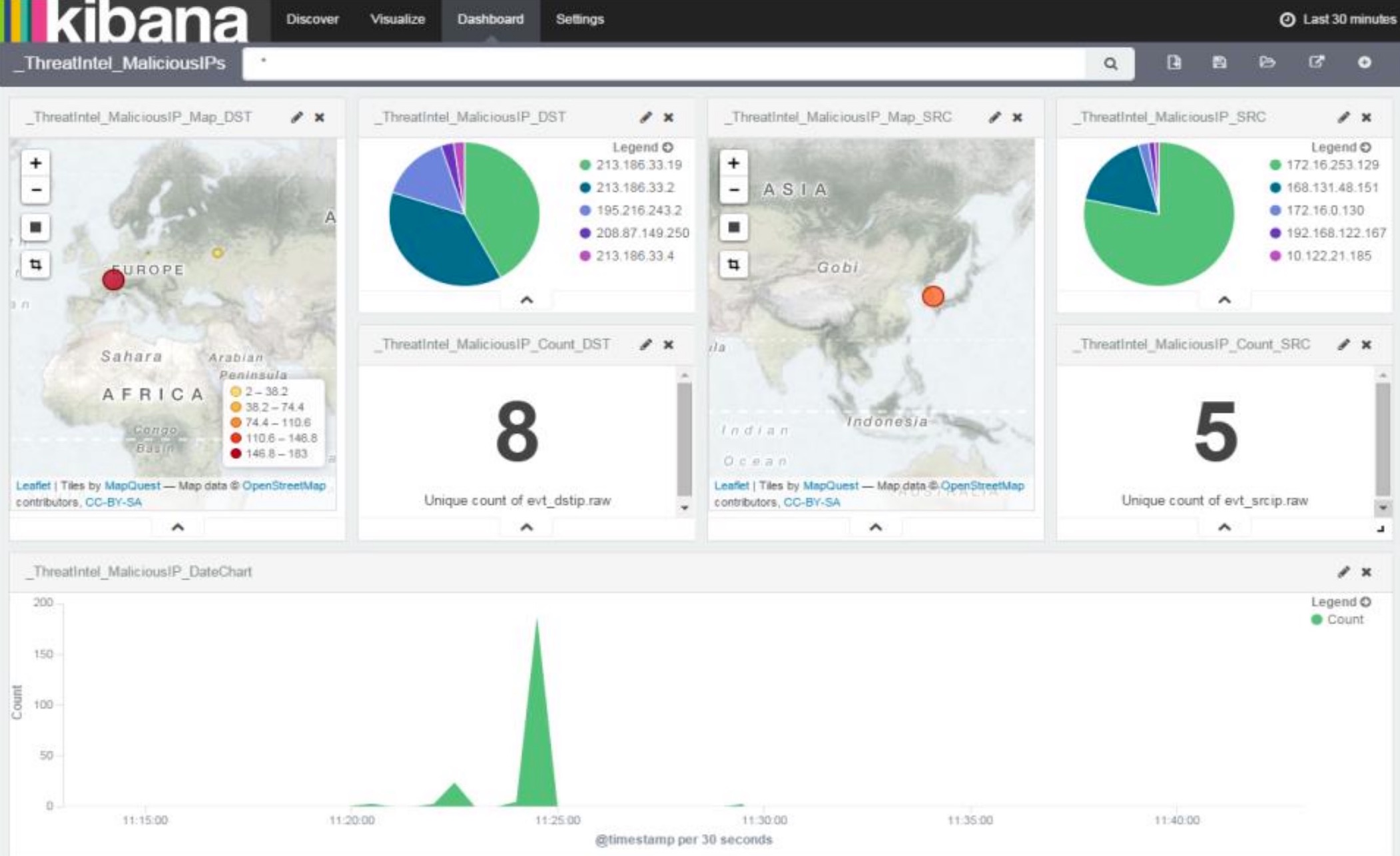The width and height of the screenshot is (1400, 856).
Task: Open the Settings menu item
Action: click(579, 20)
